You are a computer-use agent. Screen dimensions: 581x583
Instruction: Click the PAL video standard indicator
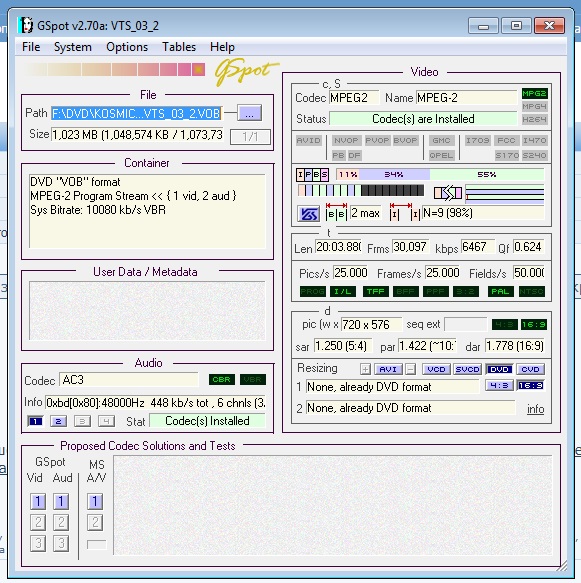[x=500, y=292]
